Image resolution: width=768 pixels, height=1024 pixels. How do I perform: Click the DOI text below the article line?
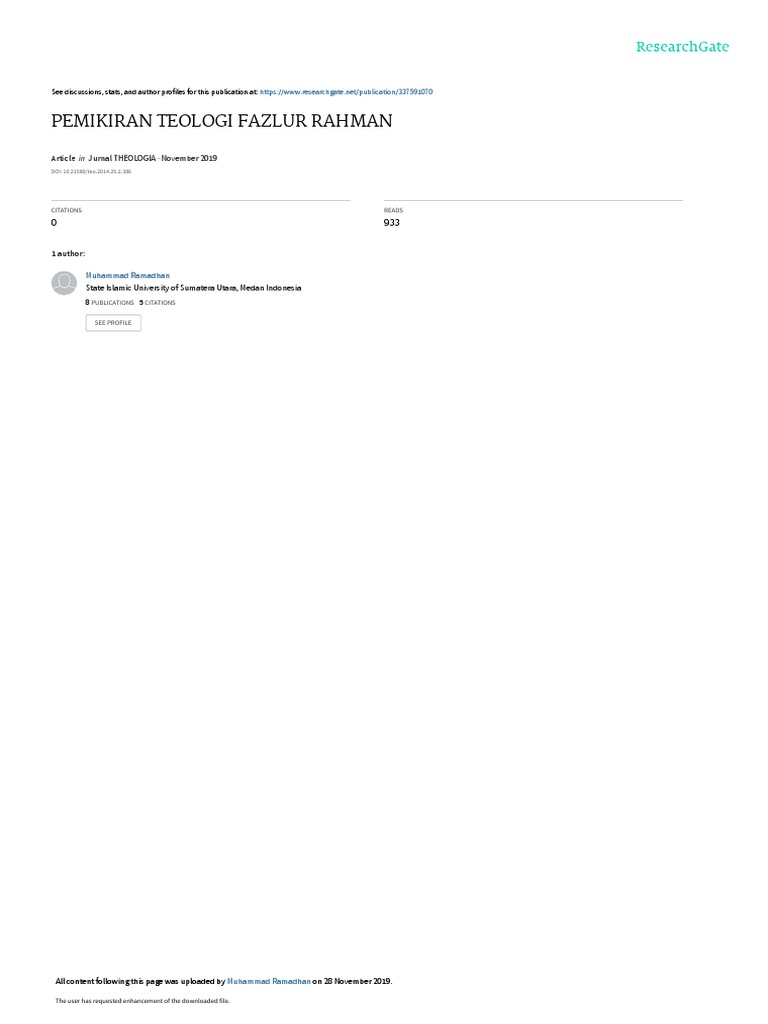pos(91,172)
